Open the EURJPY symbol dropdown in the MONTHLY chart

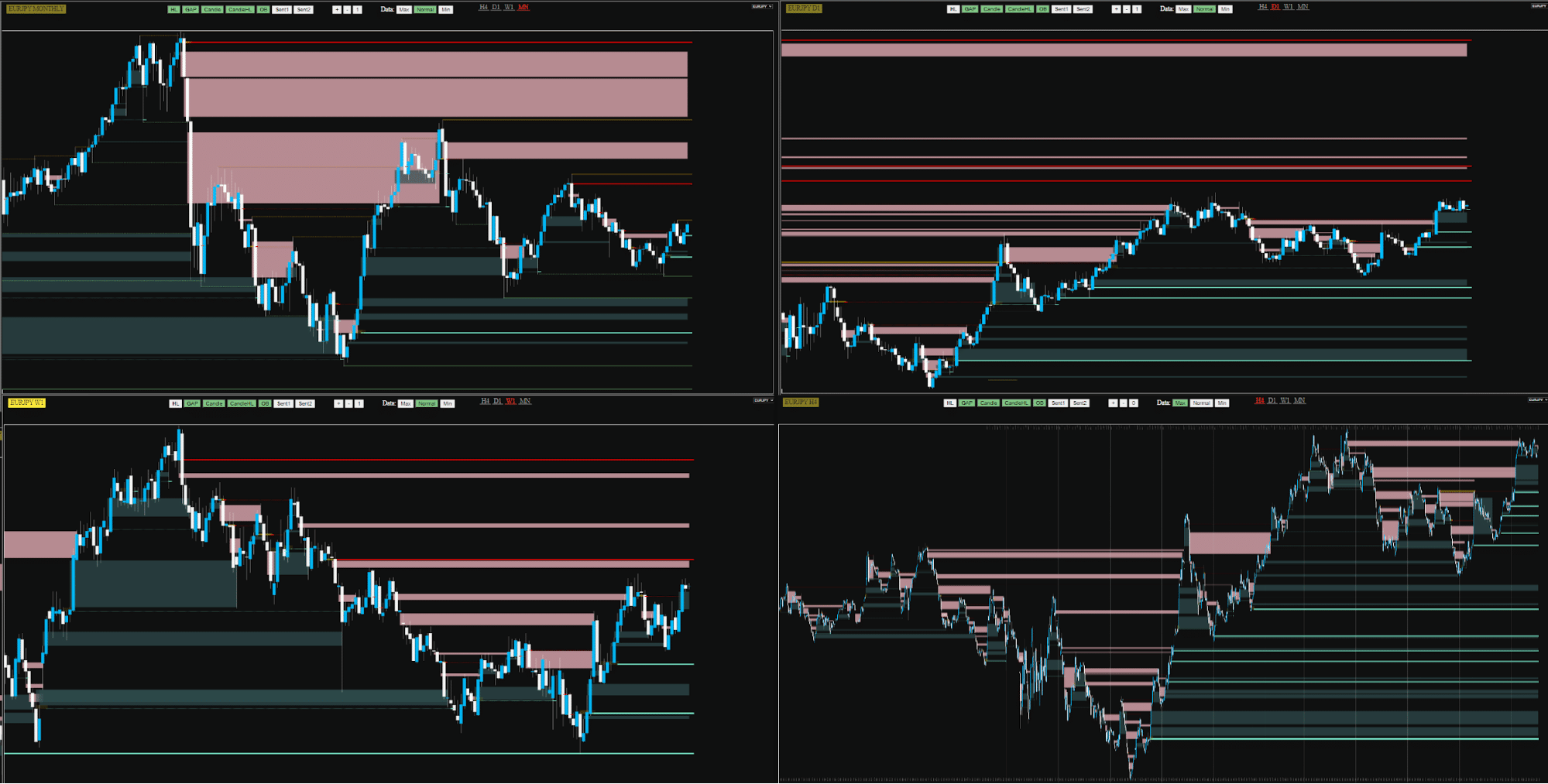(x=762, y=6)
